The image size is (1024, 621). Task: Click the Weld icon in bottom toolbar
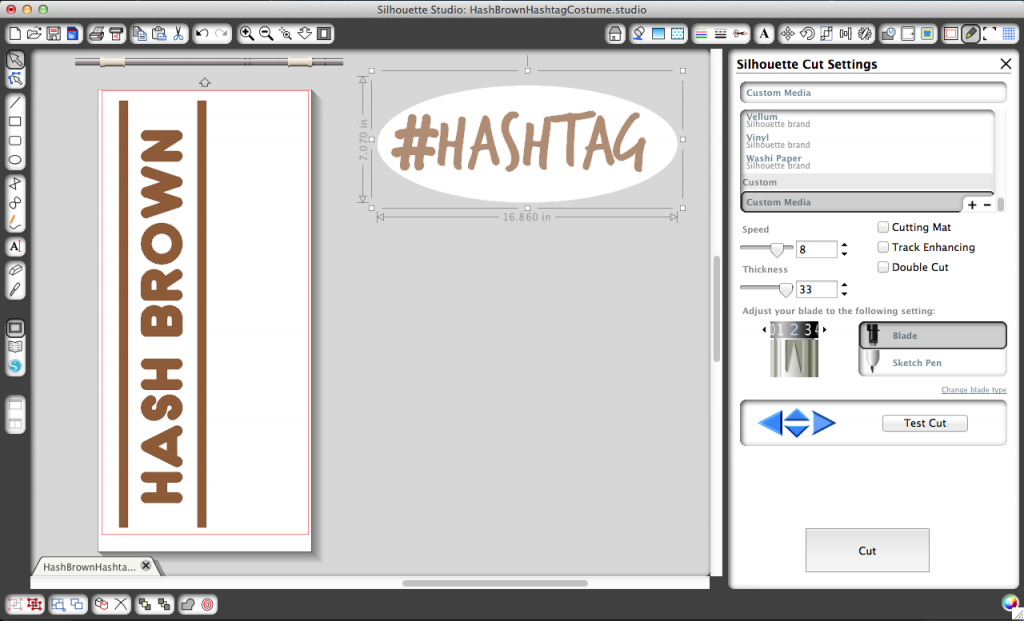click(x=187, y=605)
